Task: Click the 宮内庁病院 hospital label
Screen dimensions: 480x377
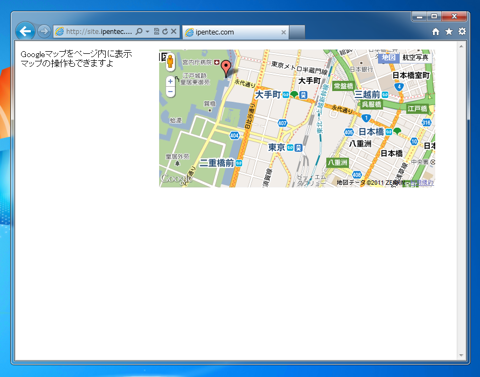Action: pyautogui.click(x=197, y=62)
